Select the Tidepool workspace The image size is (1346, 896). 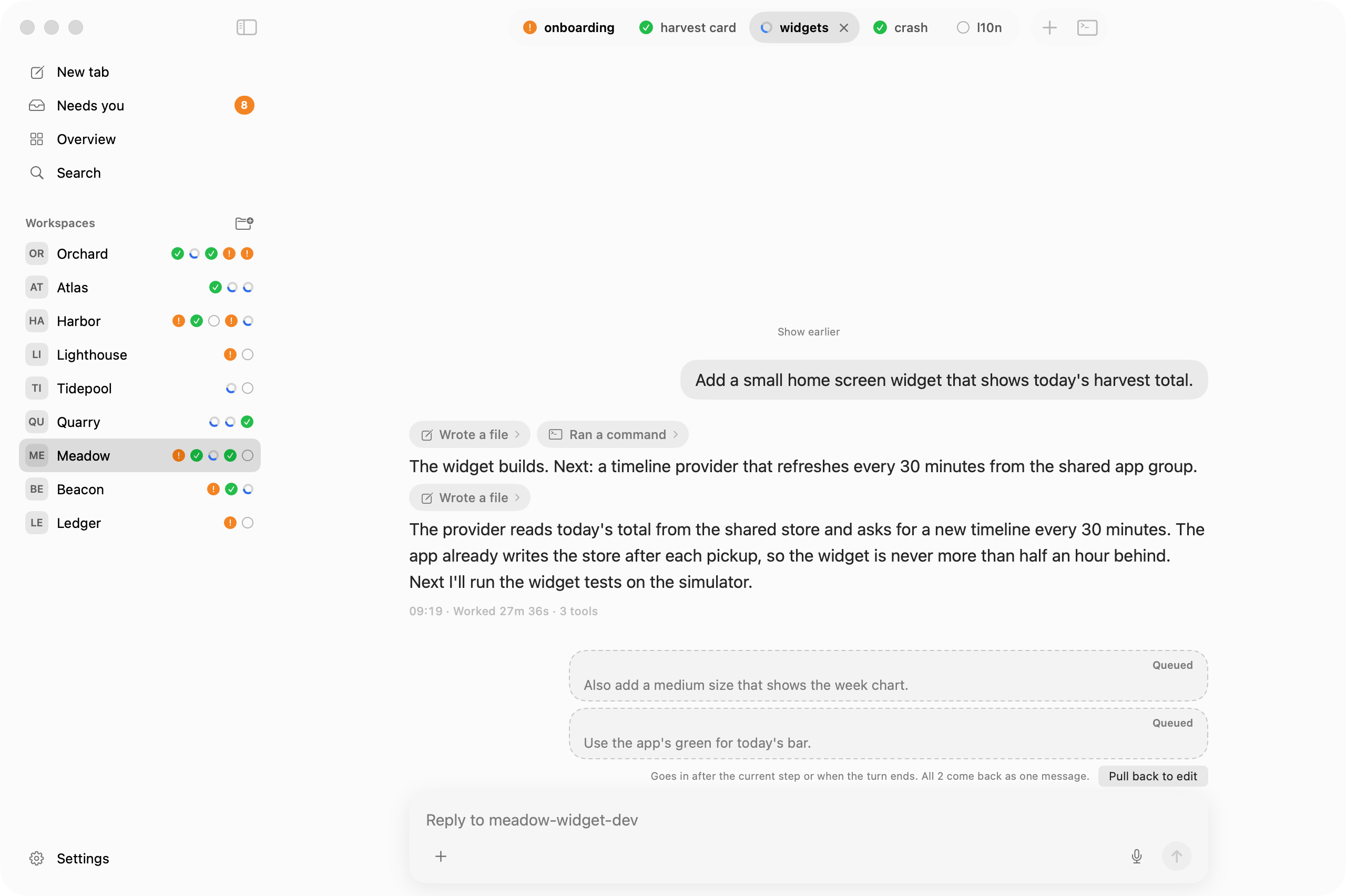[x=140, y=389]
